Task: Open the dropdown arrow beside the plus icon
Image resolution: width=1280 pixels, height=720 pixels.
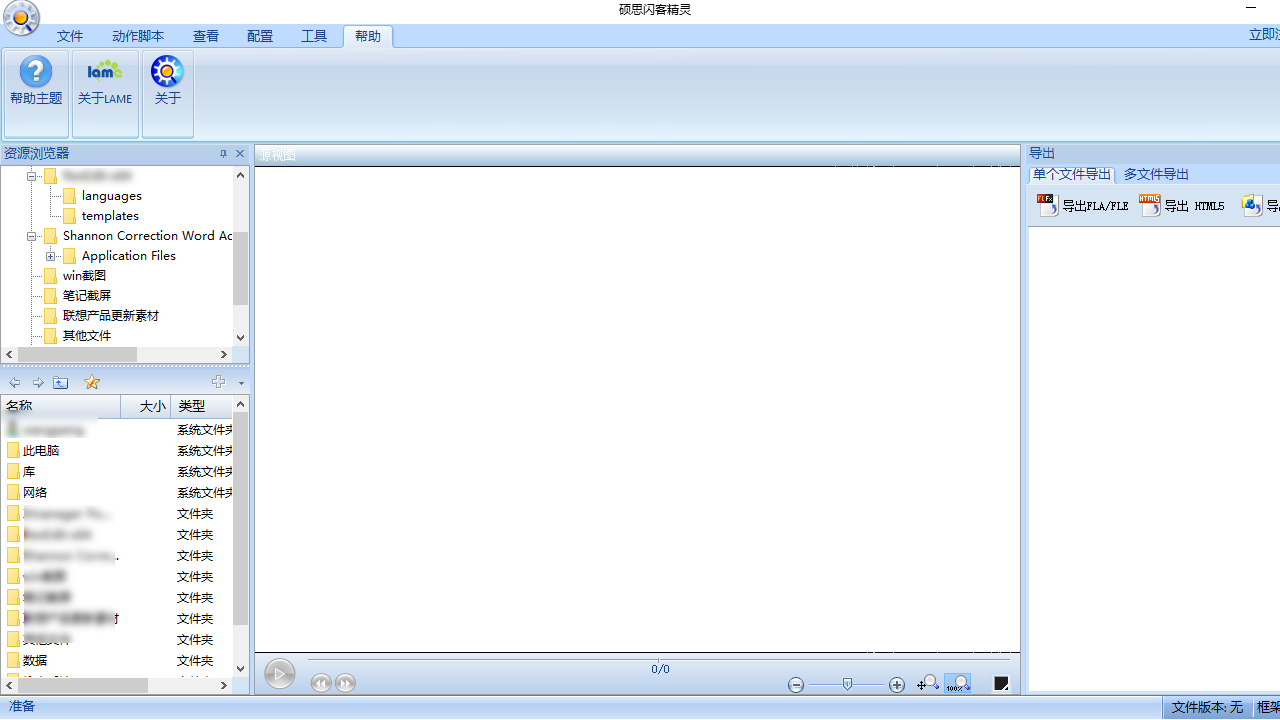Action: pos(241,383)
